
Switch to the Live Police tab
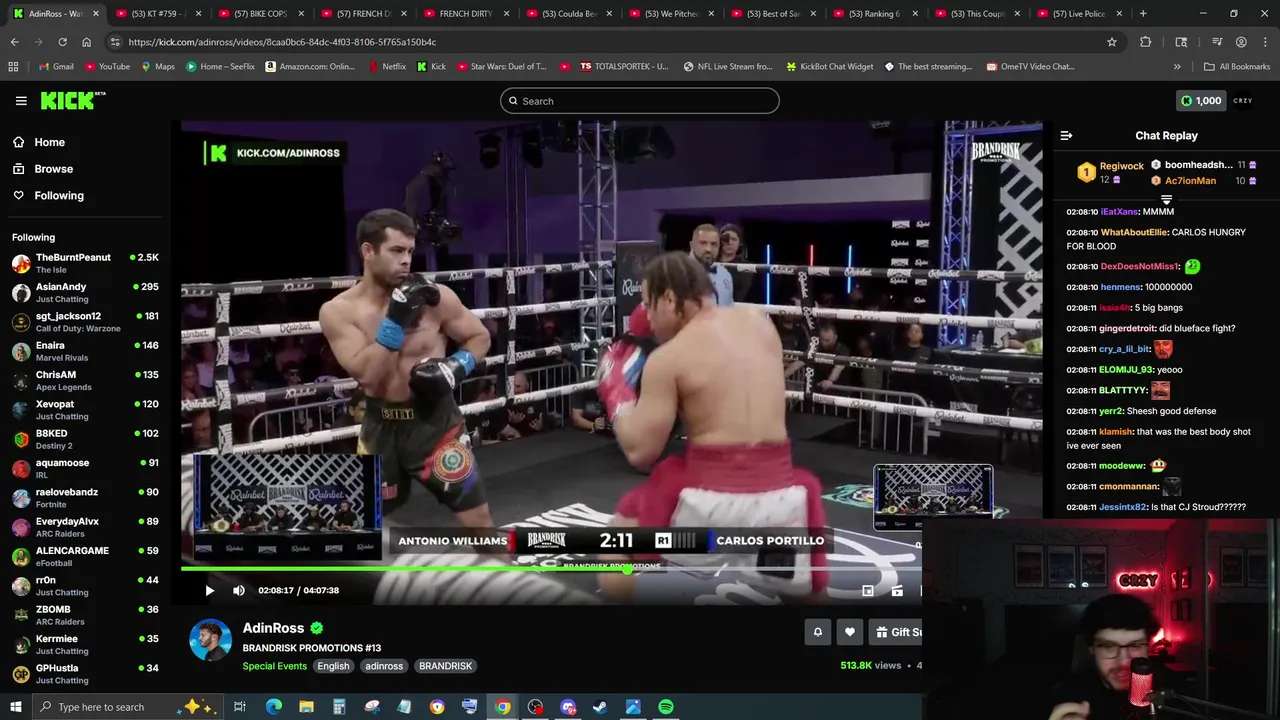1078,14
